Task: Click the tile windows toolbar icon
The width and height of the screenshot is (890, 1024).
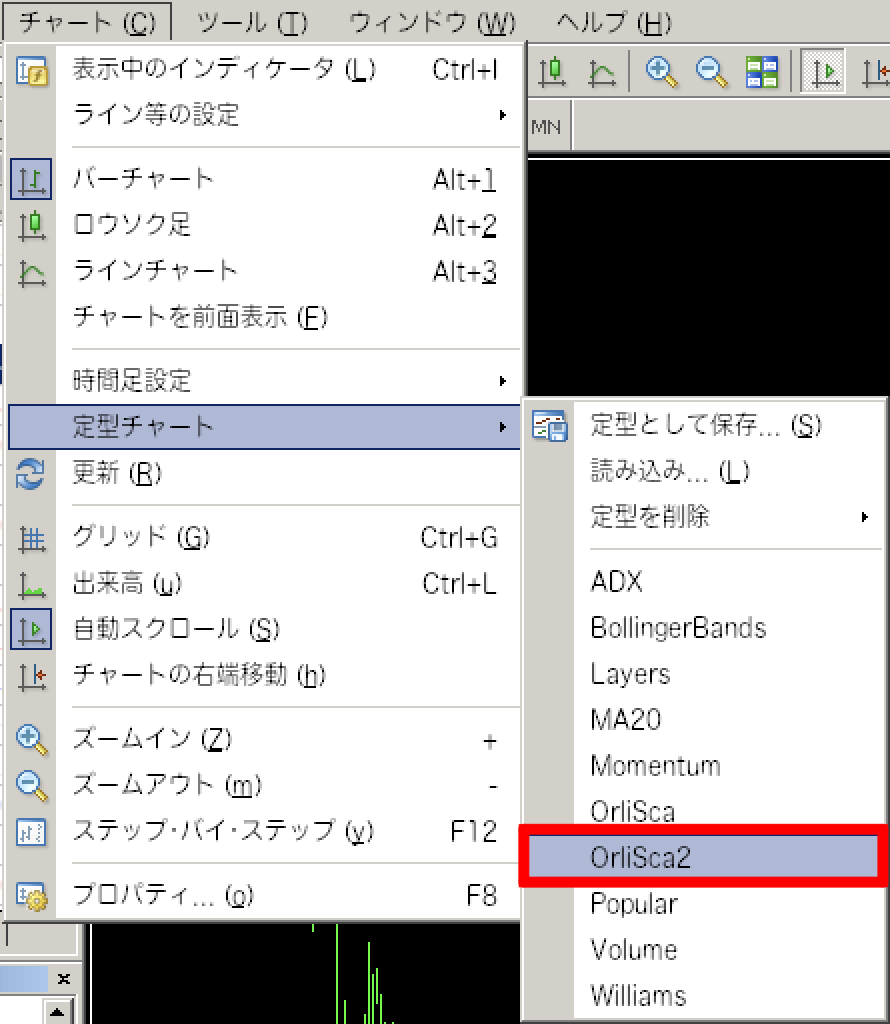Action: pos(762,71)
